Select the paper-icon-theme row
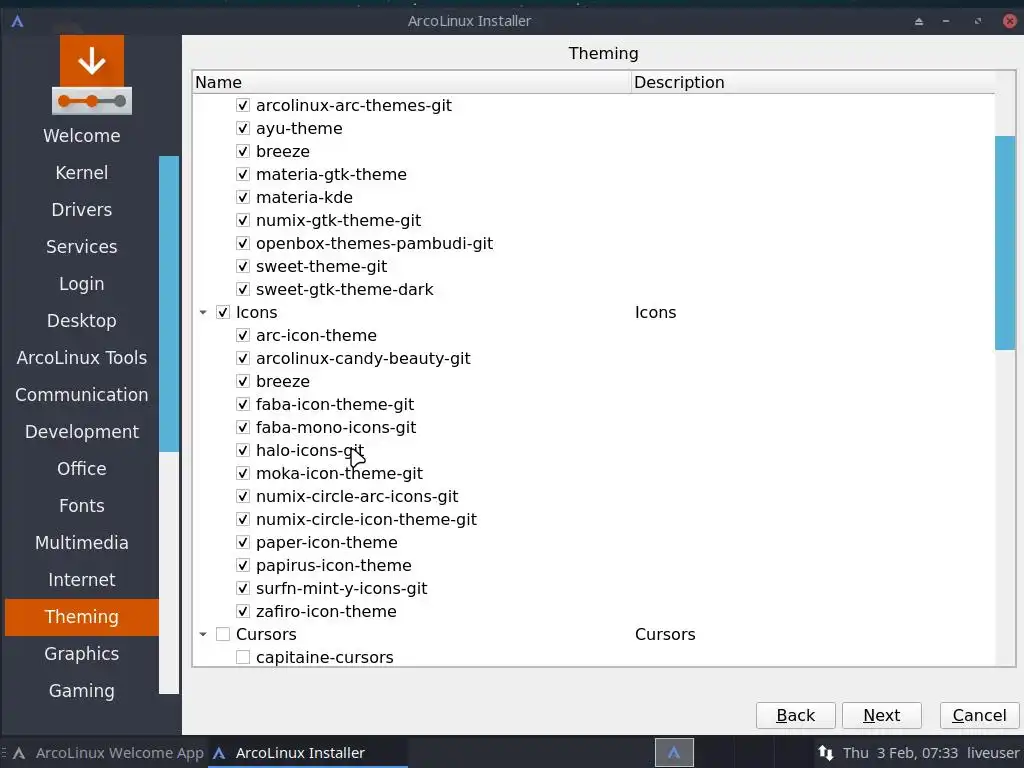This screenshot has width=1024, height=768. click(x=327, y=542)
